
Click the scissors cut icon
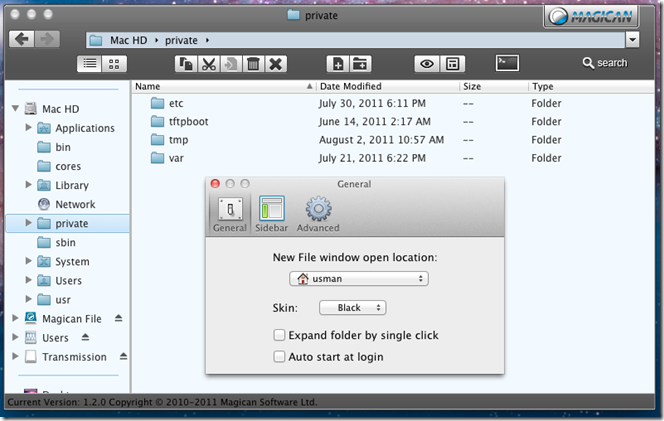[209, 64]
